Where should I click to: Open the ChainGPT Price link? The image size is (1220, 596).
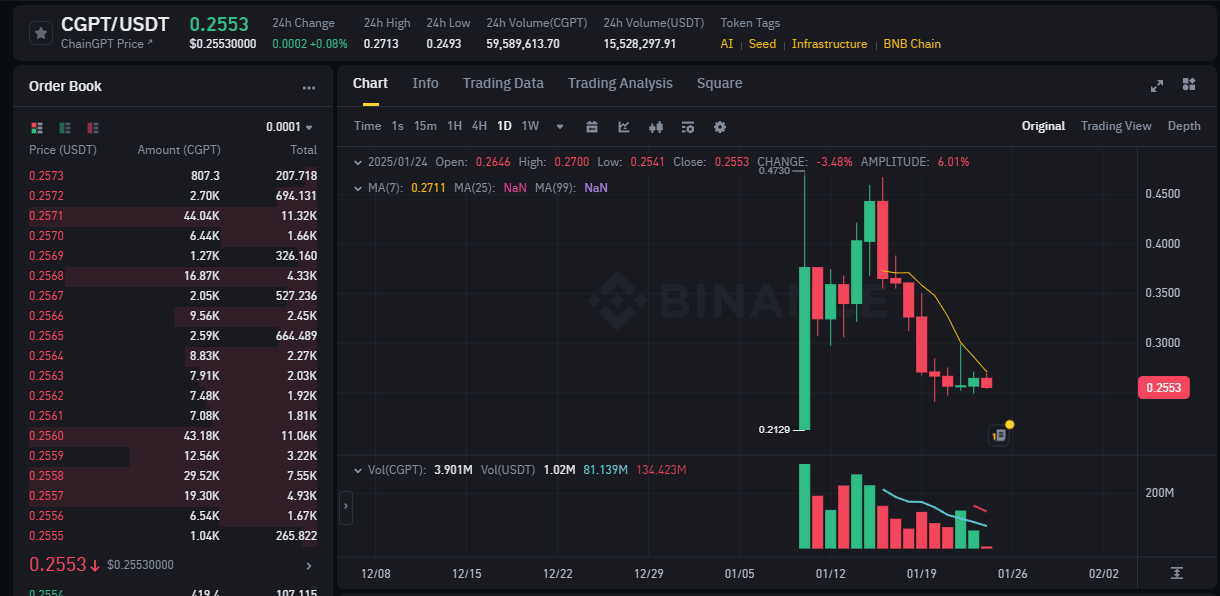point(107,43)
